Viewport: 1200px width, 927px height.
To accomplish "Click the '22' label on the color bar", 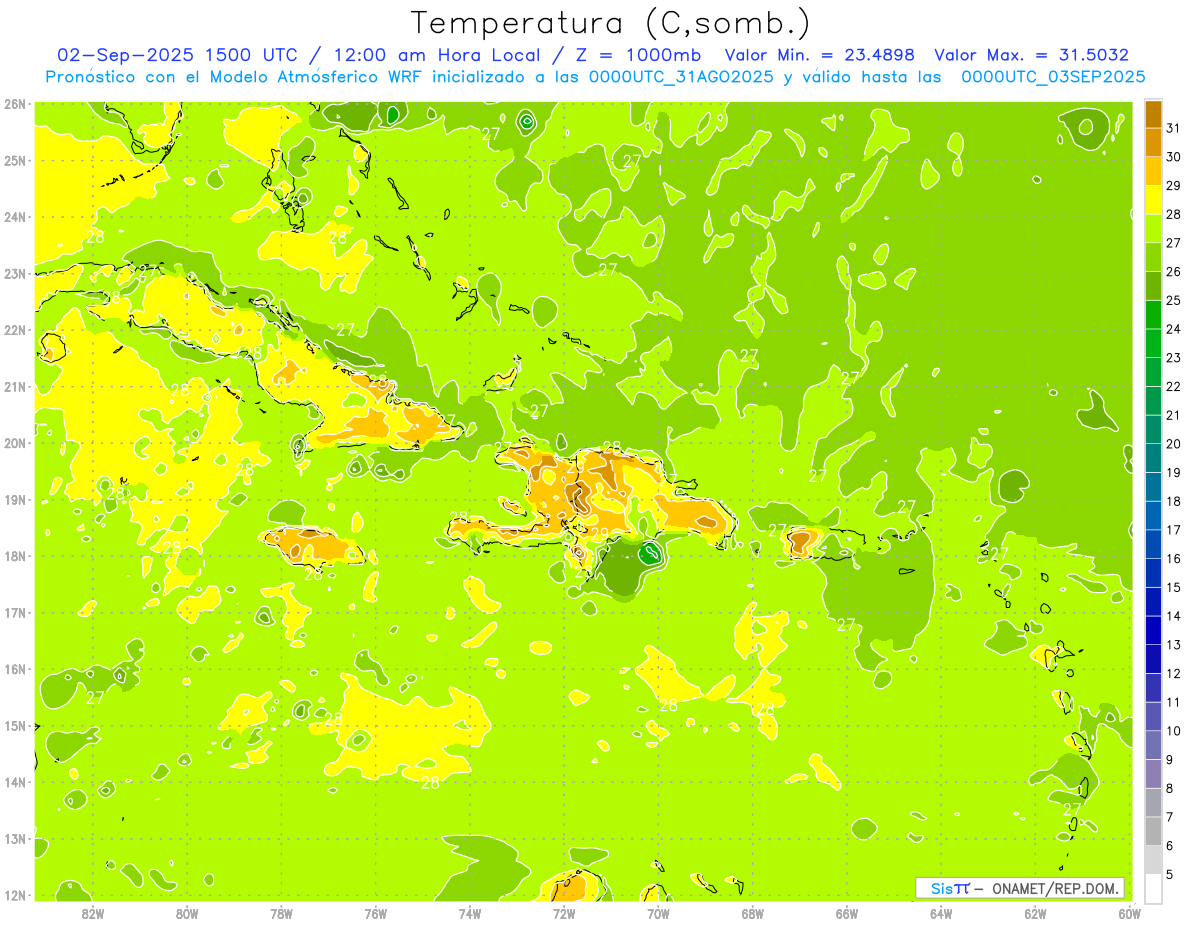I will coord(1173,387).
